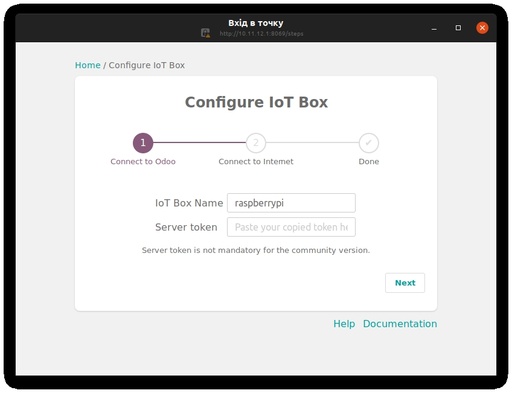The width and height of the screenshot is (512, 393).
Task: Select step 2 circle Connect to Internet
Action: (256, 143)
